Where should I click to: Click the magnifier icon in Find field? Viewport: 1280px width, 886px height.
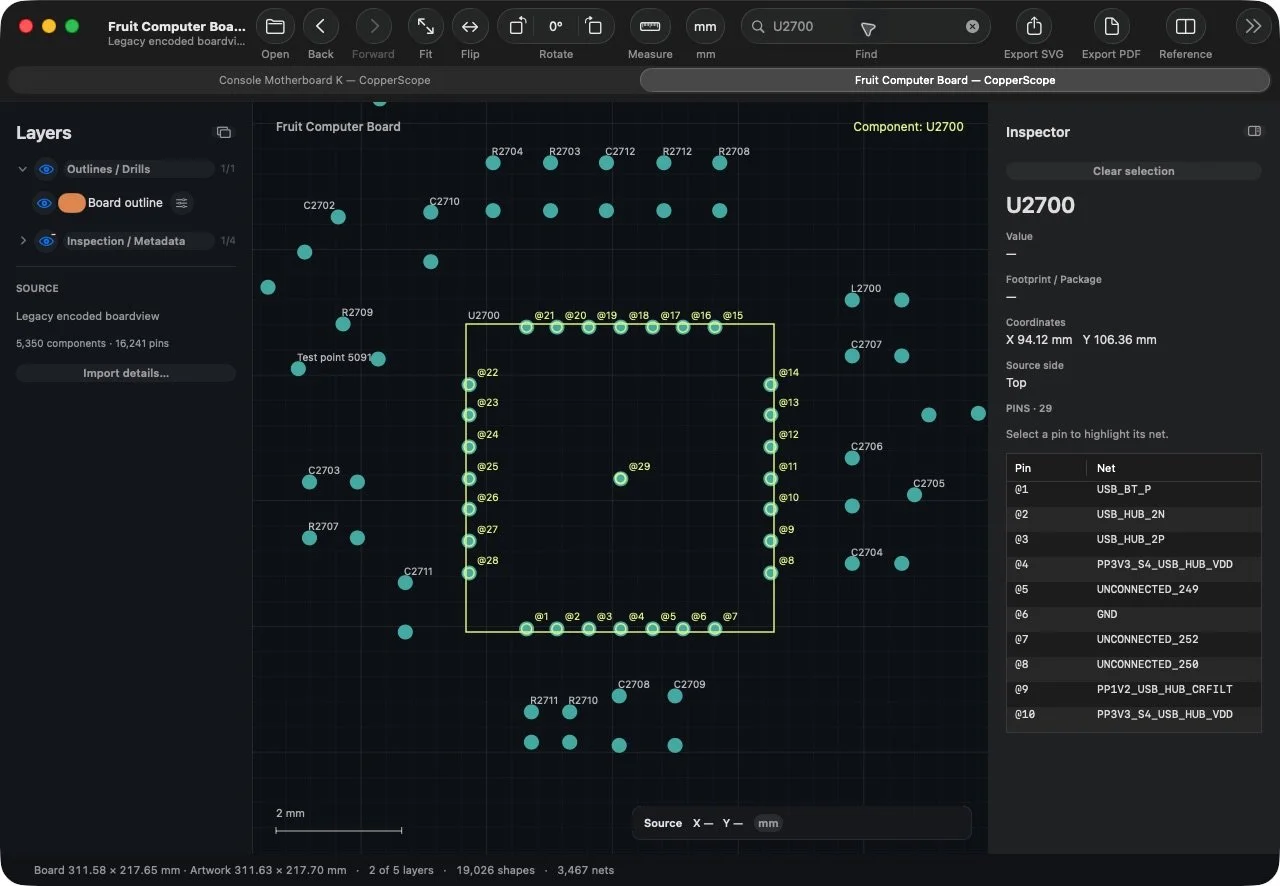[x=758, y=27]
